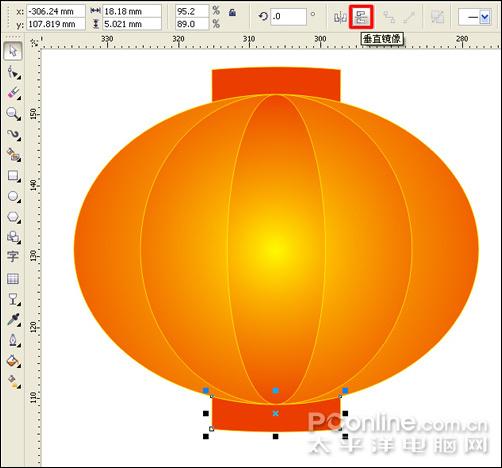Open the Outline pen tool
Viewport: 502px width, 468px height.
coord(13,340)
